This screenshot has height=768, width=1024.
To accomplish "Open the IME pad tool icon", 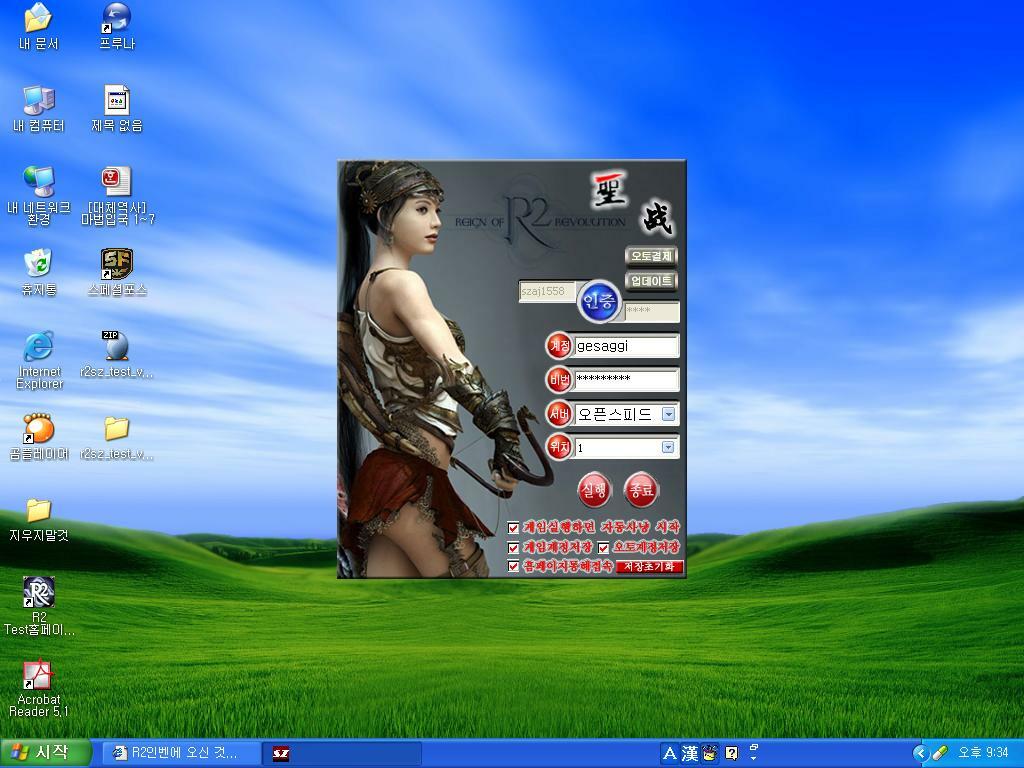I will click(710, 754).
